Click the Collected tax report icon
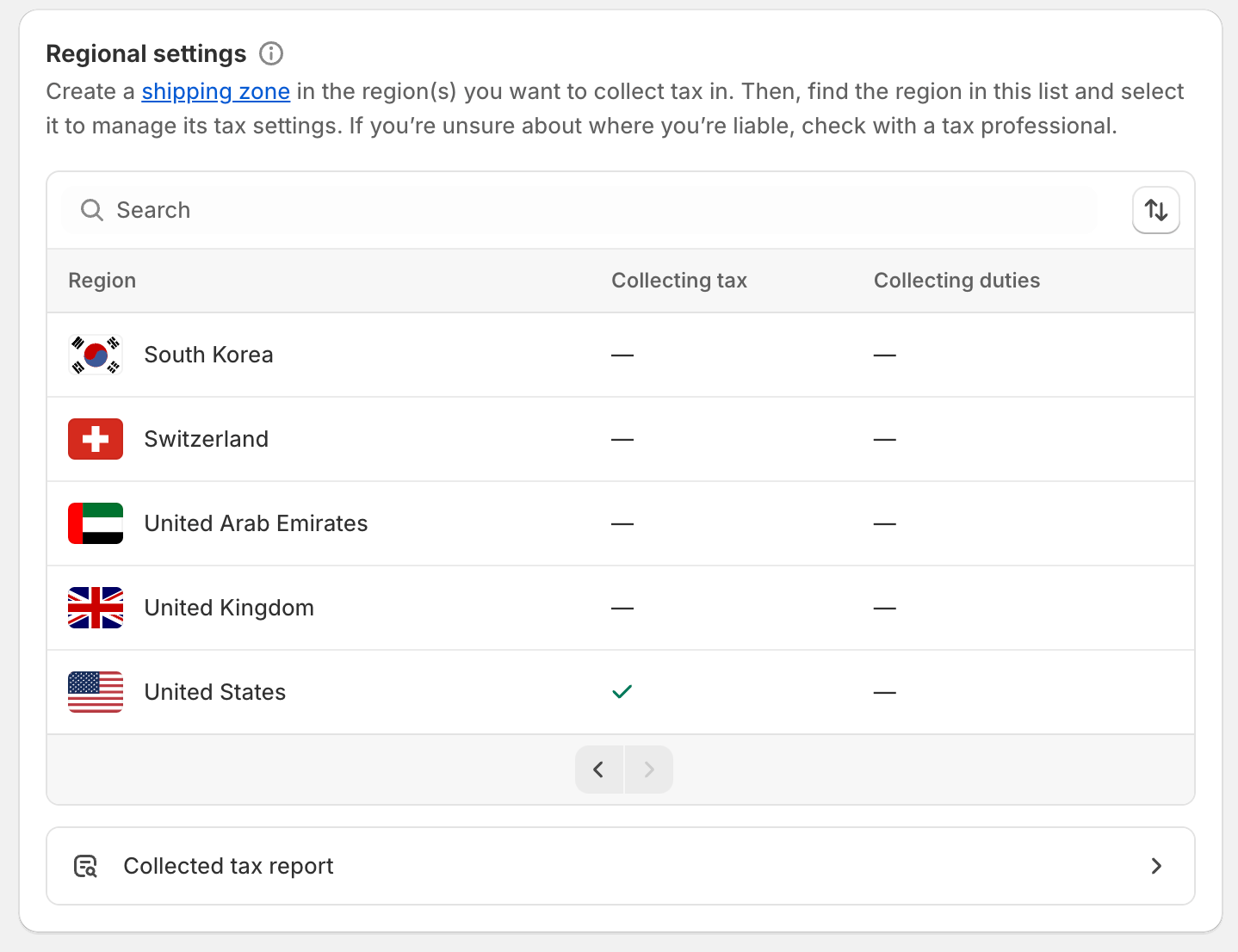The height and width of the screenshot is (952, 1238). [86, 866]
